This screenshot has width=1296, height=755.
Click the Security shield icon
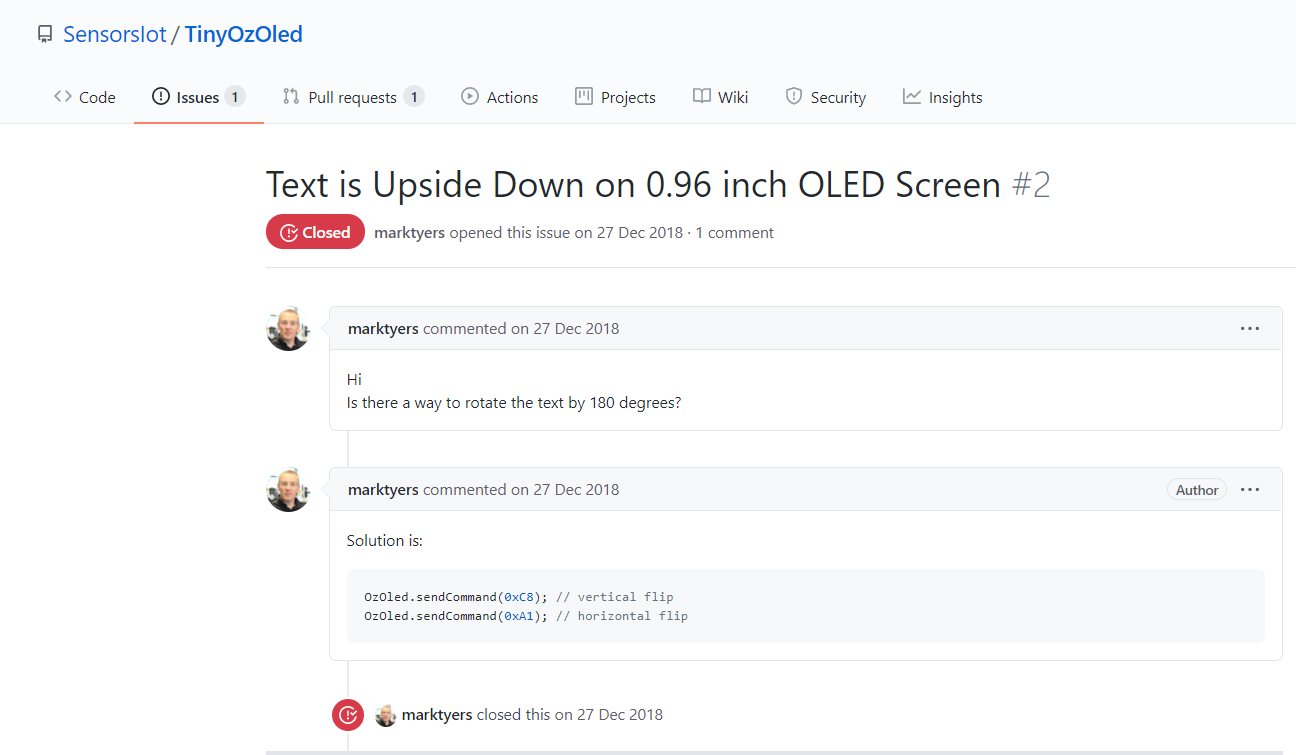(x=794, y=97)
